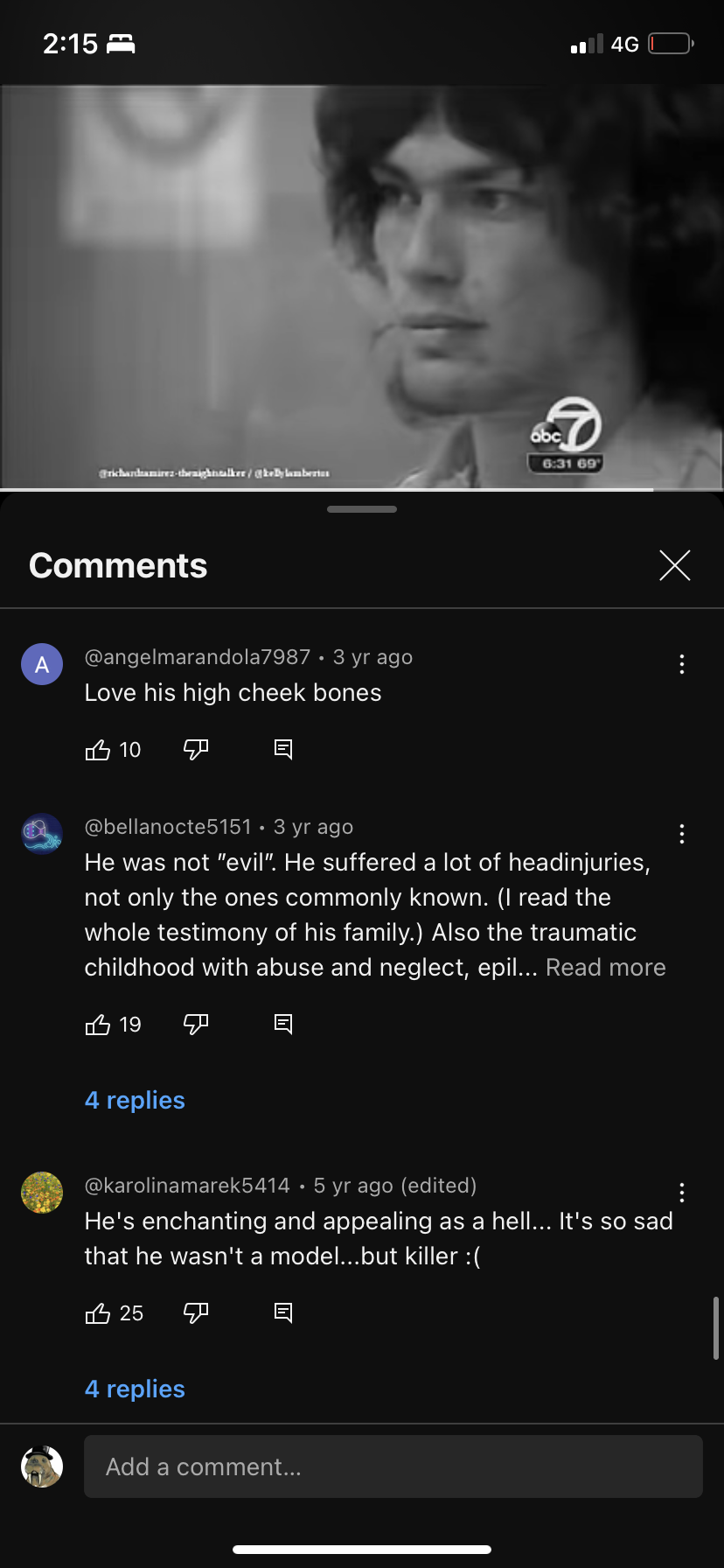
Task: Click the video progress bar
Action: click(362, 489)
